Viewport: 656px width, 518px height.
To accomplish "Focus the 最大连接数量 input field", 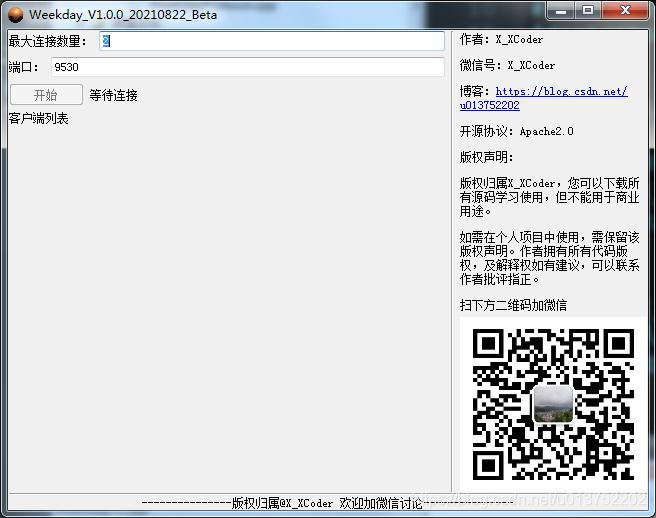I will [272, 41].
